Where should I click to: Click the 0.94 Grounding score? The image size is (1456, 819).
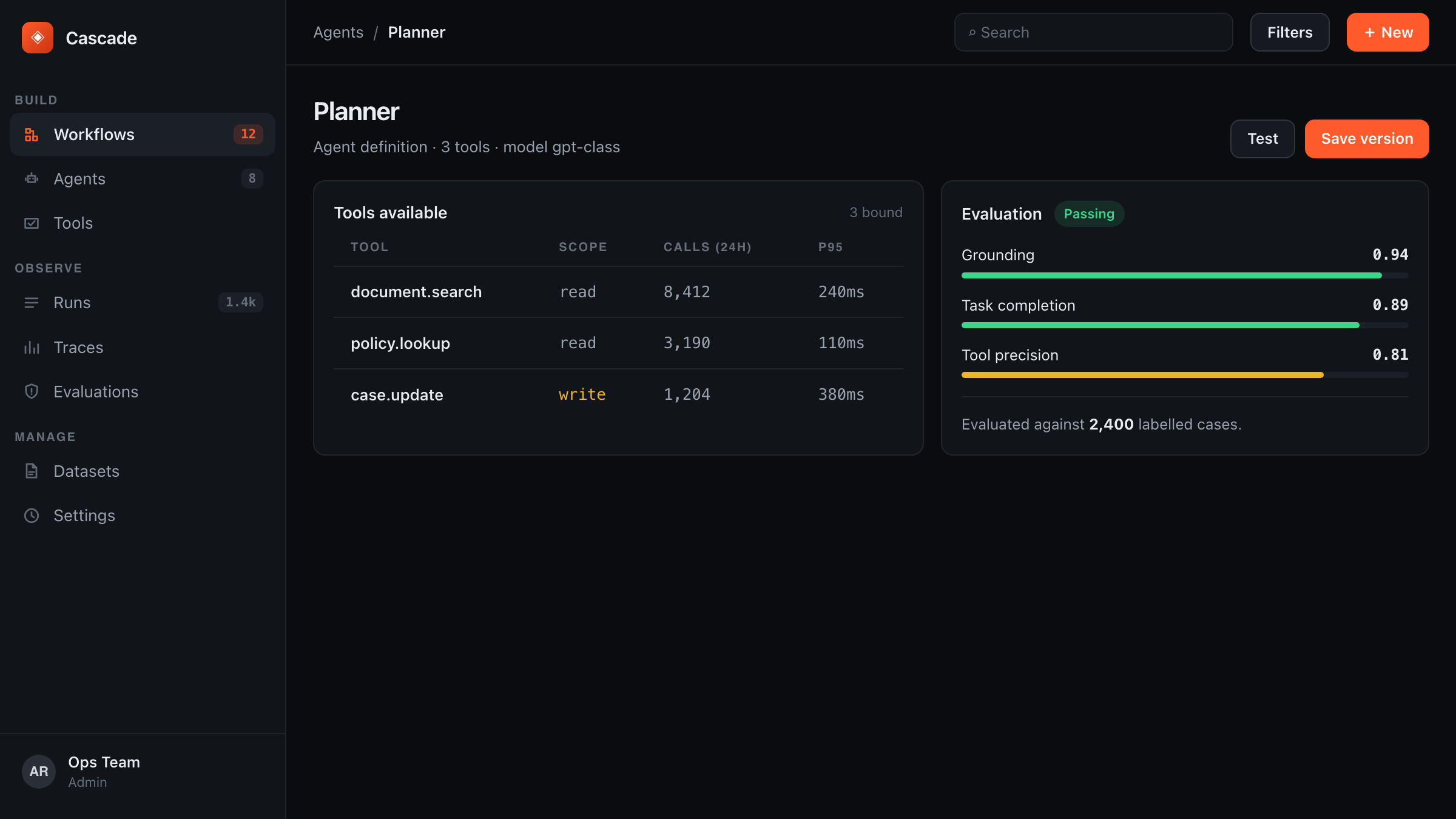[1390, 255]
